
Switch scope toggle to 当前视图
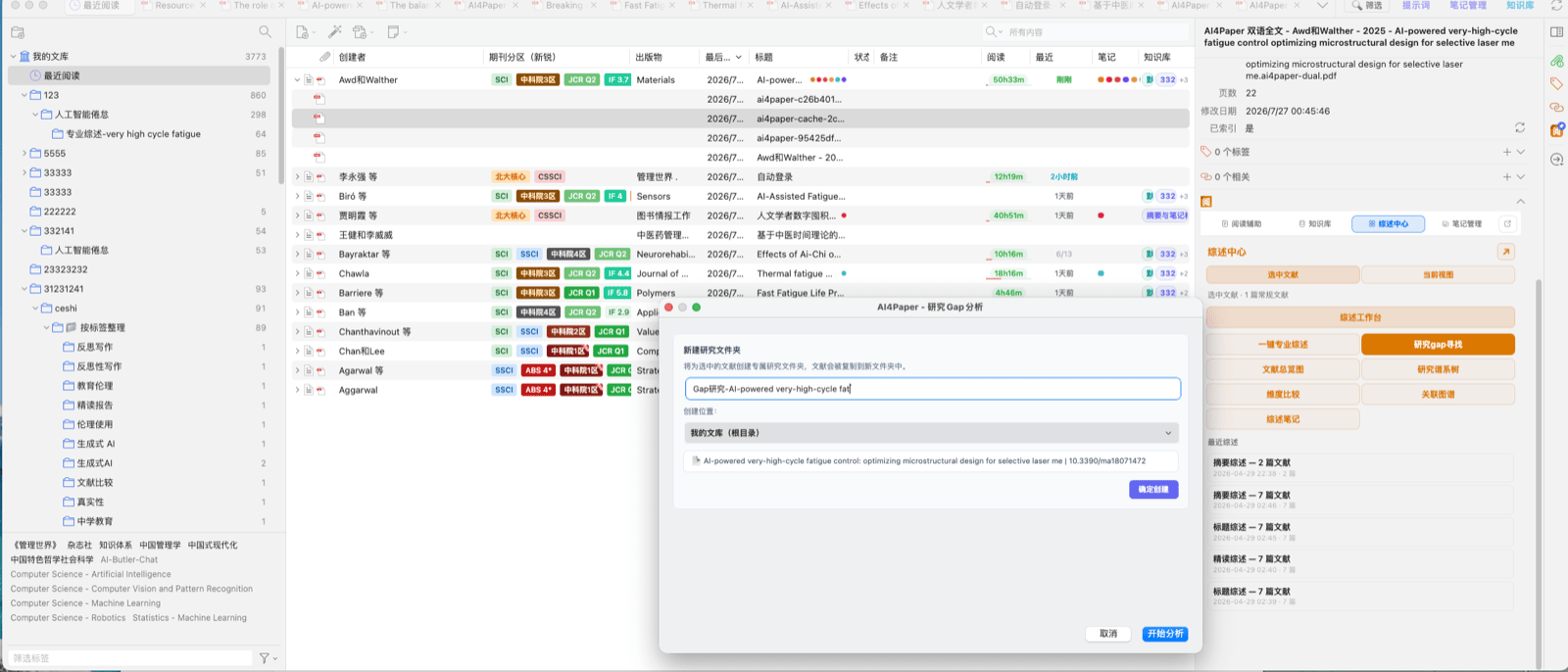coord(1438,275)
